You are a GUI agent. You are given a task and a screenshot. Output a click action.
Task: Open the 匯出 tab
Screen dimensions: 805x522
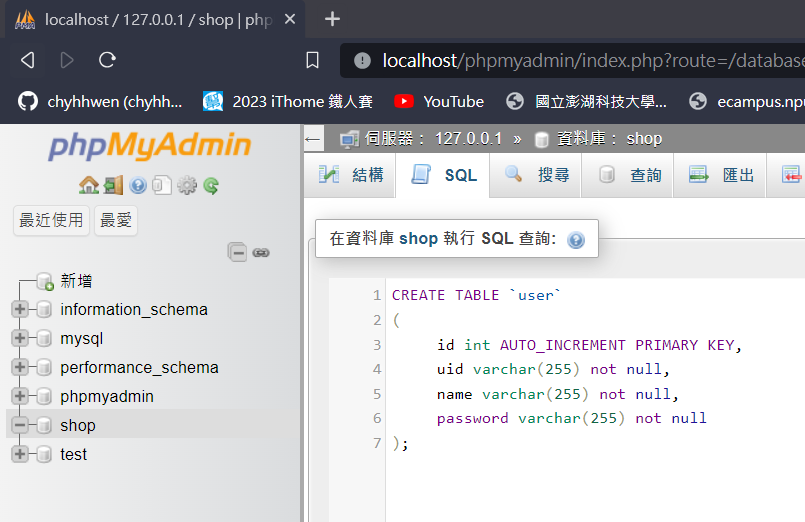721,175
